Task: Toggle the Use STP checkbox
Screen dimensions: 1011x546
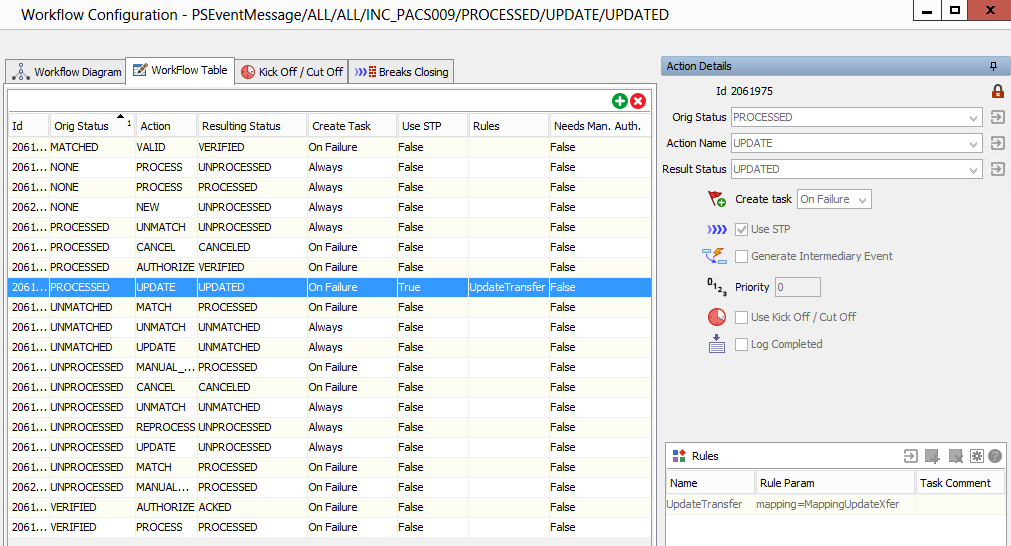Action: [741, 229]
